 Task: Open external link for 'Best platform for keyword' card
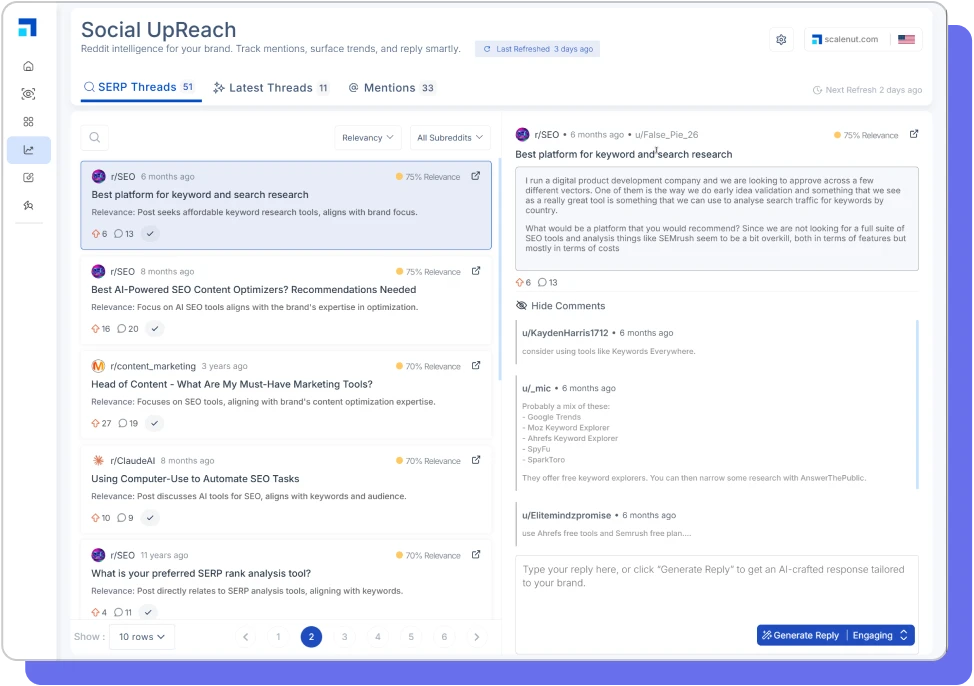coord(475,176)
